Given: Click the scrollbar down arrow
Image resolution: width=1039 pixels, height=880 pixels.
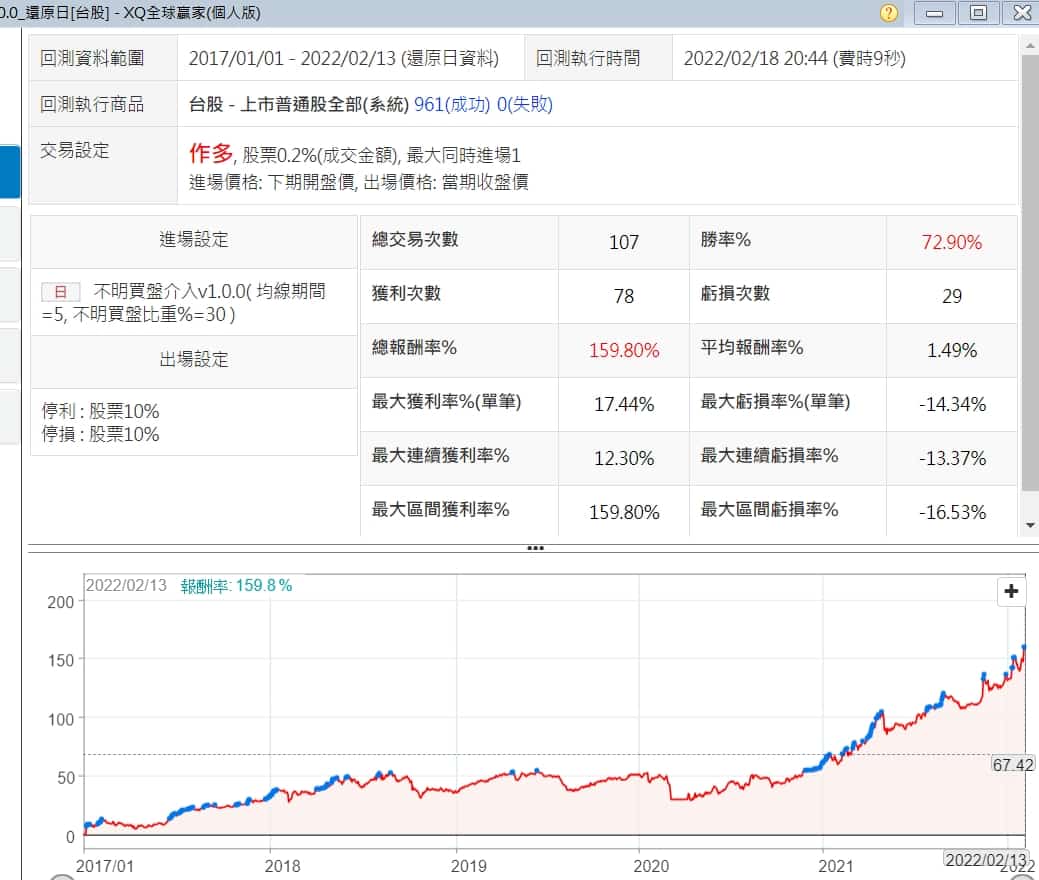Looking at the screenshot, I should click(x=1030, y=525).
